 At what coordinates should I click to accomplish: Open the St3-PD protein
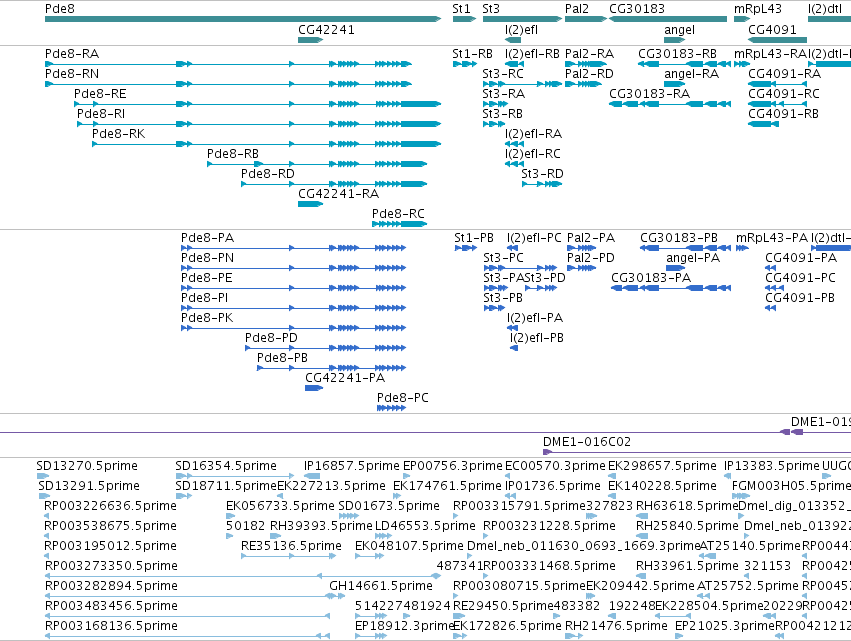click(541, 288)
